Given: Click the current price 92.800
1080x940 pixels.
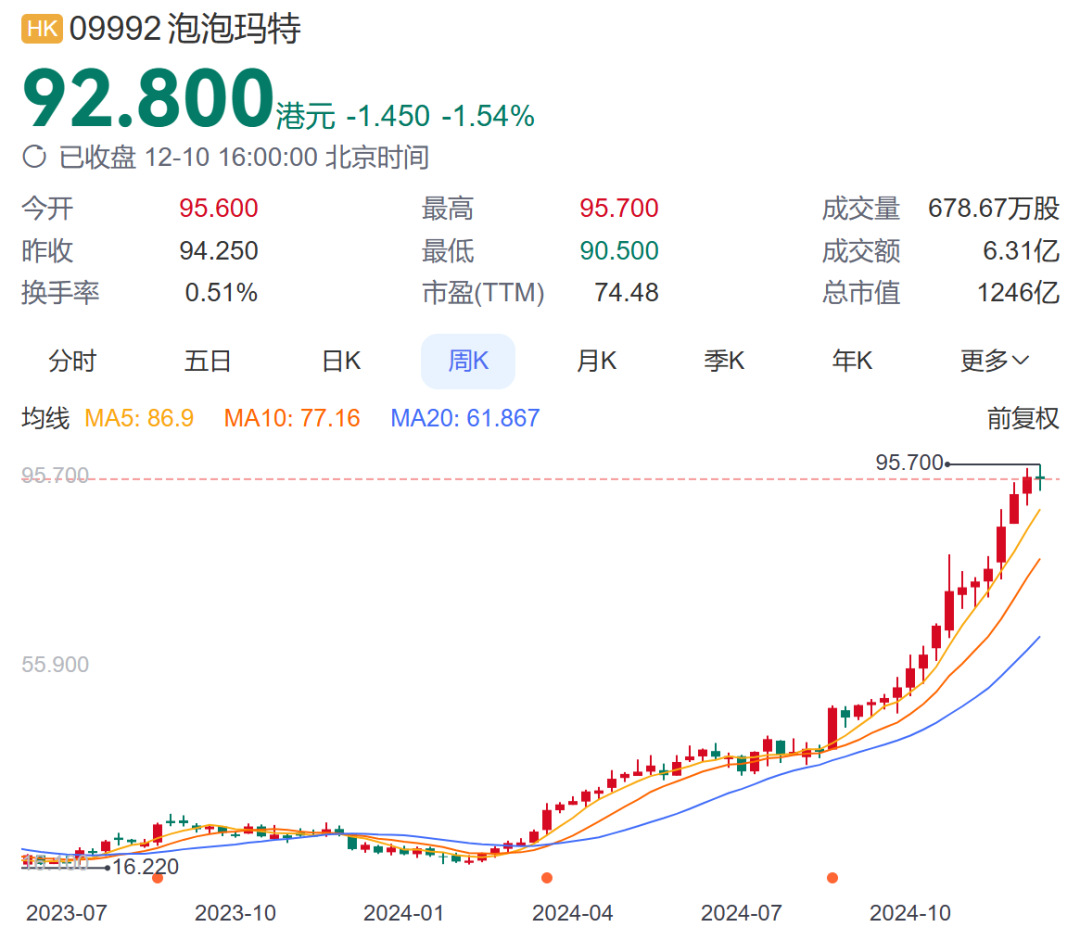Looking at the screenshot, I should pyautogui.click(x=148, y=98).
